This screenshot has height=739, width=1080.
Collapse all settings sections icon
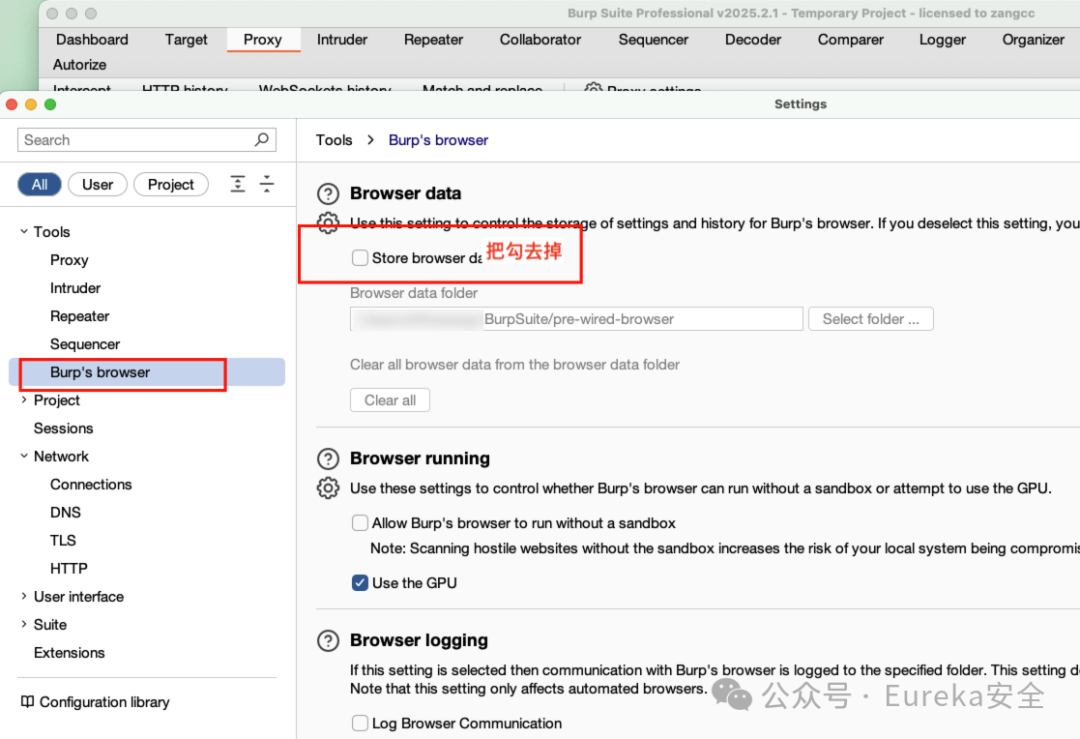point(267,184)
